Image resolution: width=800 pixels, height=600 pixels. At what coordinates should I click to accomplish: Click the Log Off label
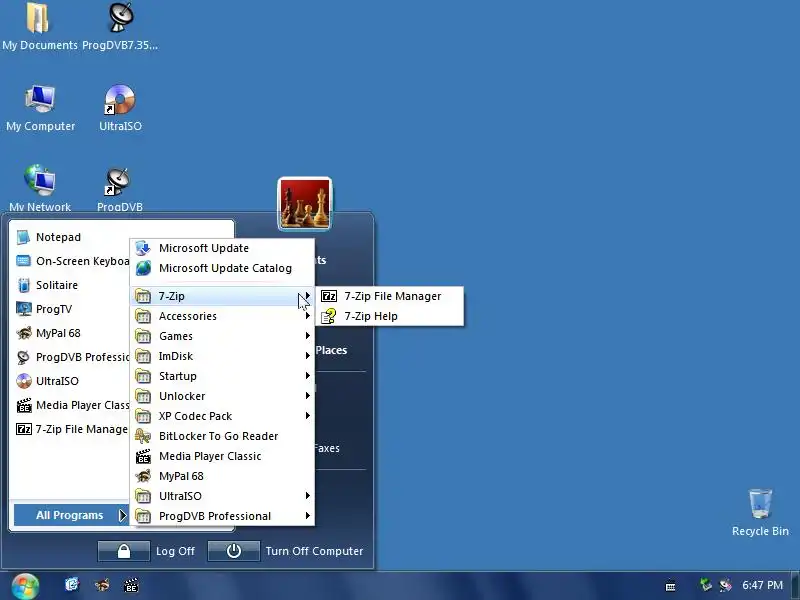176,552
